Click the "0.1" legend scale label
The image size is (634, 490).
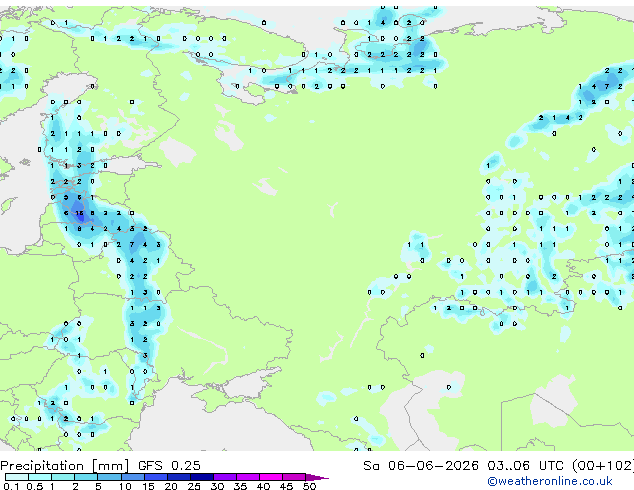11,486
